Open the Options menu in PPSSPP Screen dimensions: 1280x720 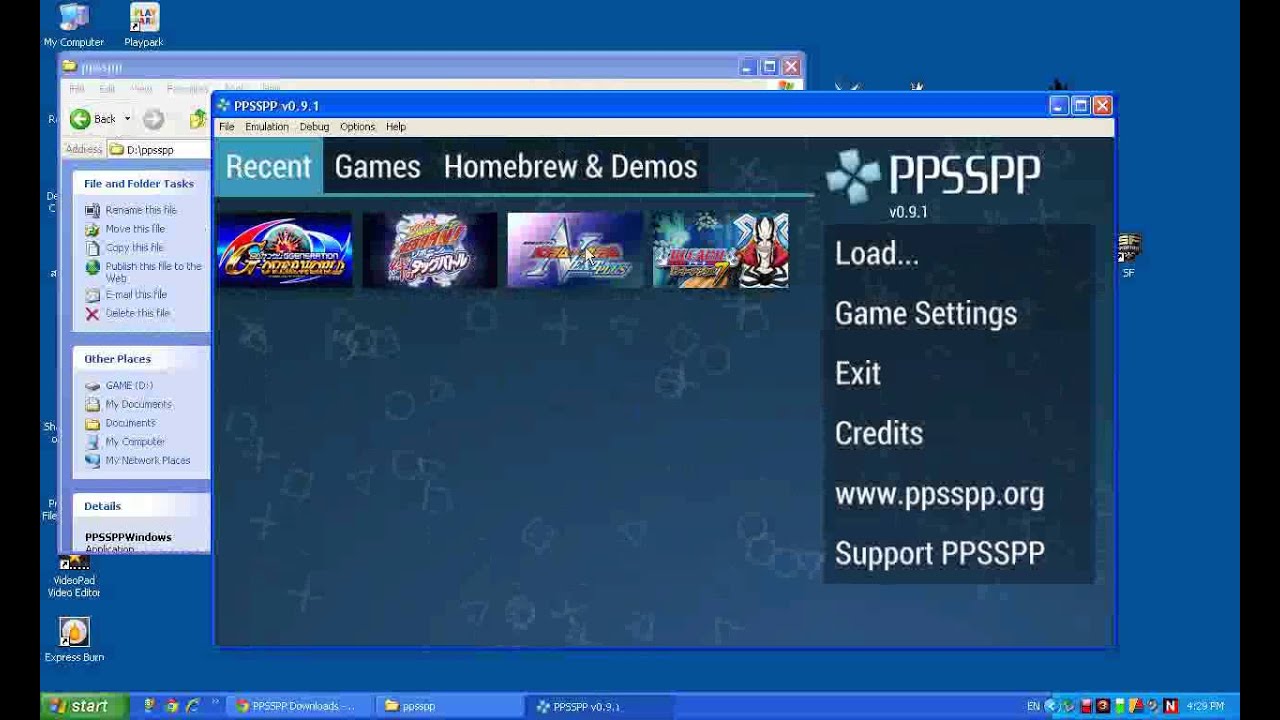[357, 127]
